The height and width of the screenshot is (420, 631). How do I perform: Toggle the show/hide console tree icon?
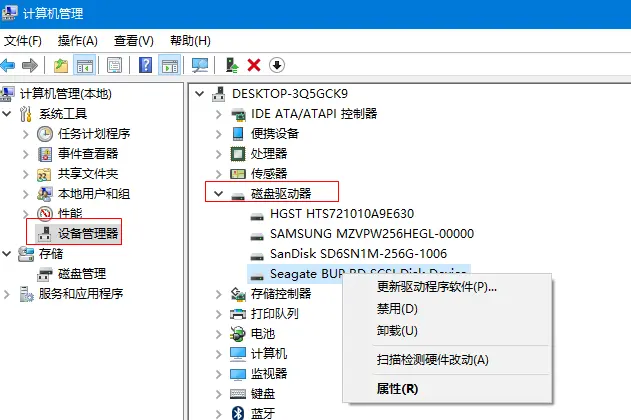click(85, 65)
